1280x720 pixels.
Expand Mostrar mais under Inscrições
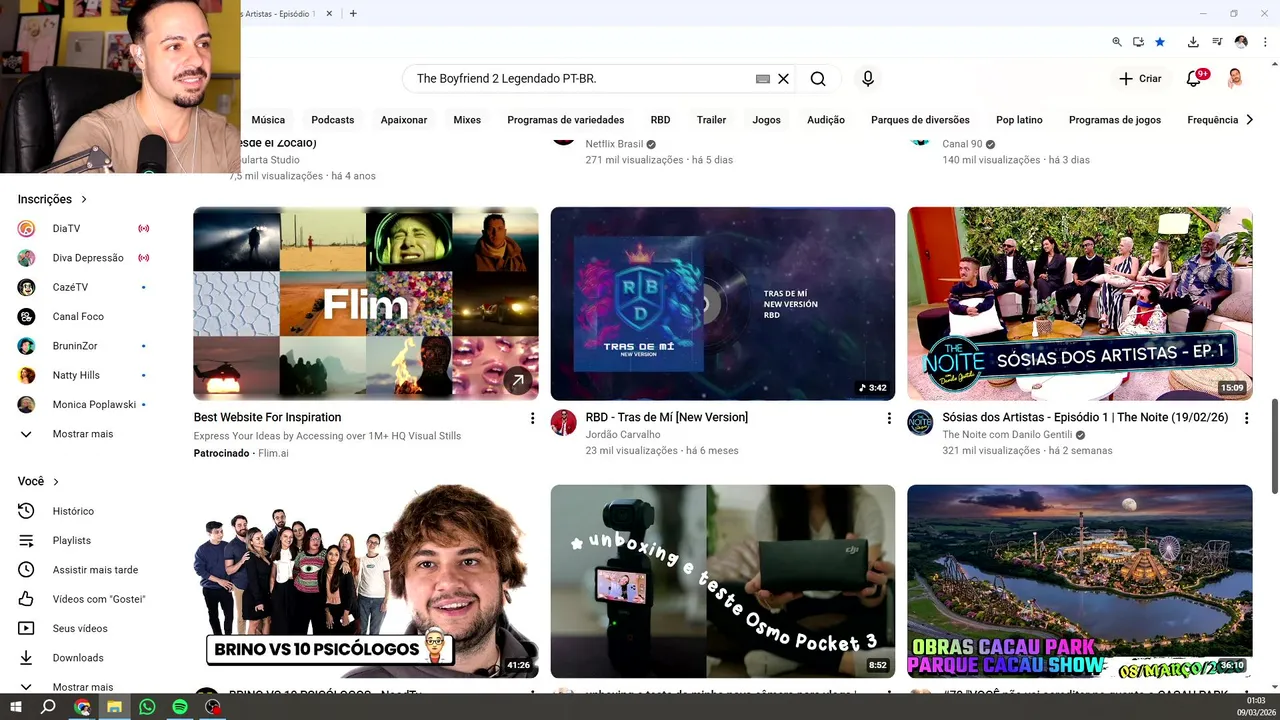[x=84, y=434]
